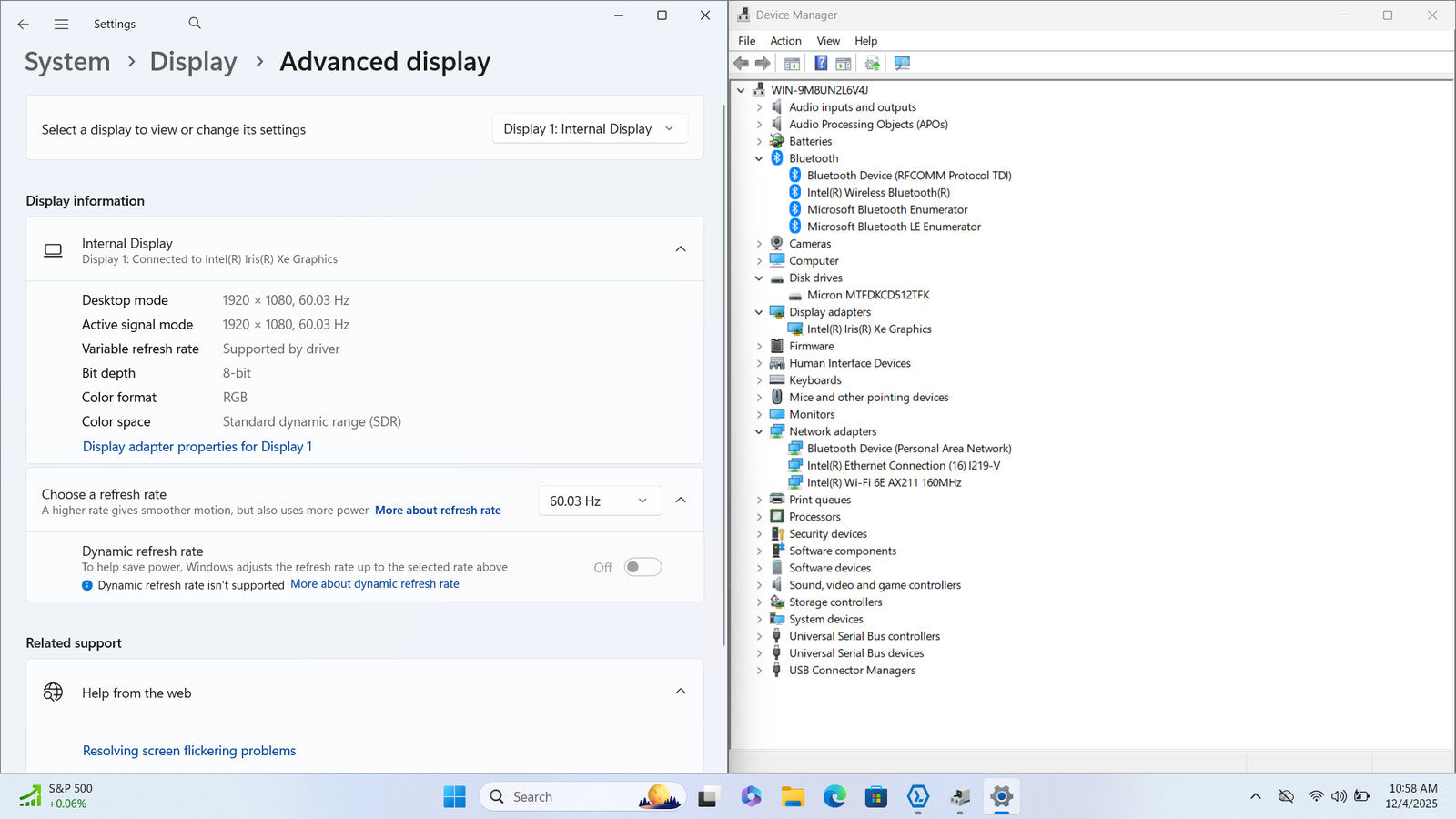Select Intel(R) Wi-Fi 6E AX211 160MHz device
The height and width of the screenshot is (819, 1456).
(884, 482)
